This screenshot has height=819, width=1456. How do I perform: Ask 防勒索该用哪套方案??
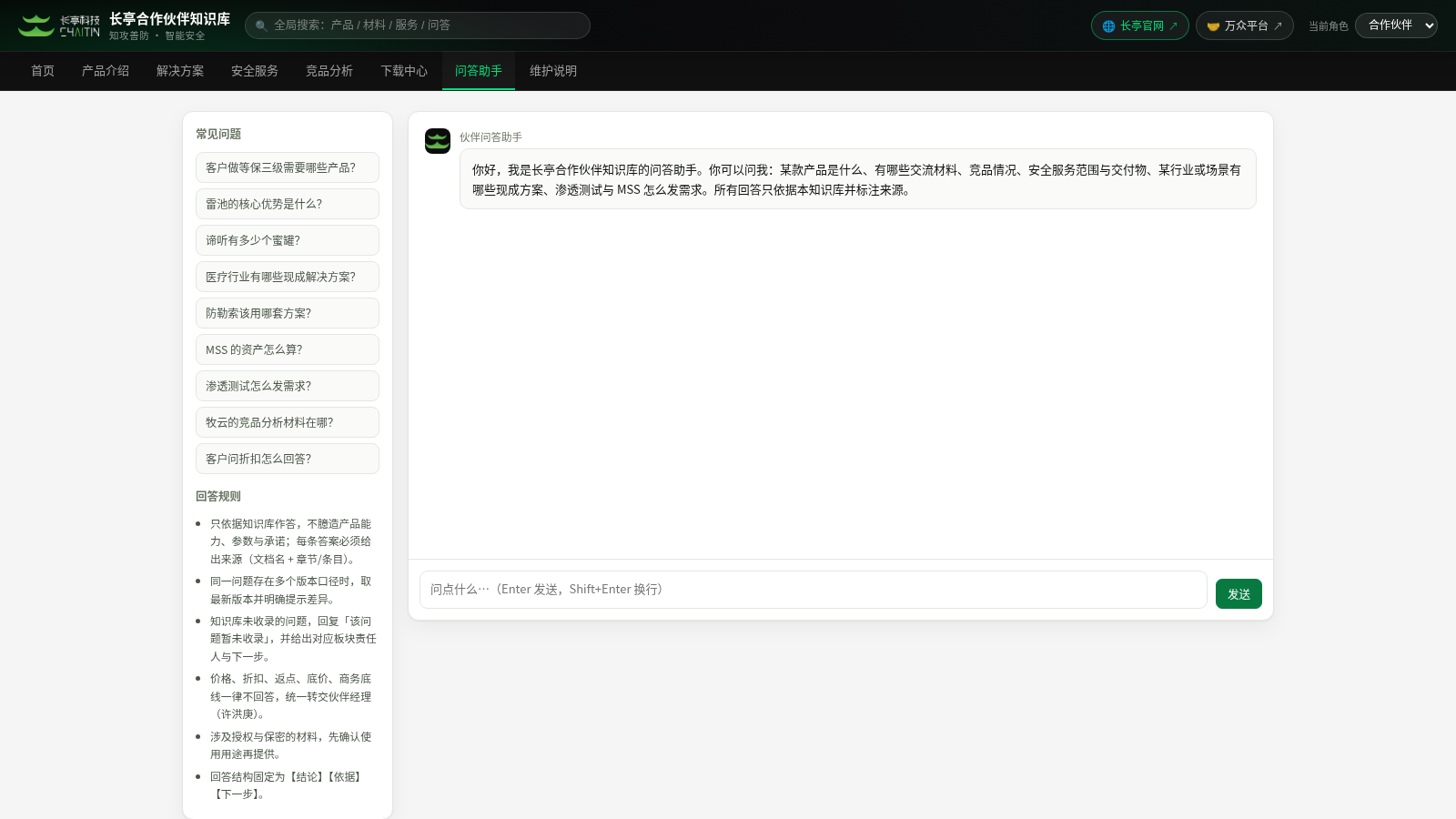[288, 313]
